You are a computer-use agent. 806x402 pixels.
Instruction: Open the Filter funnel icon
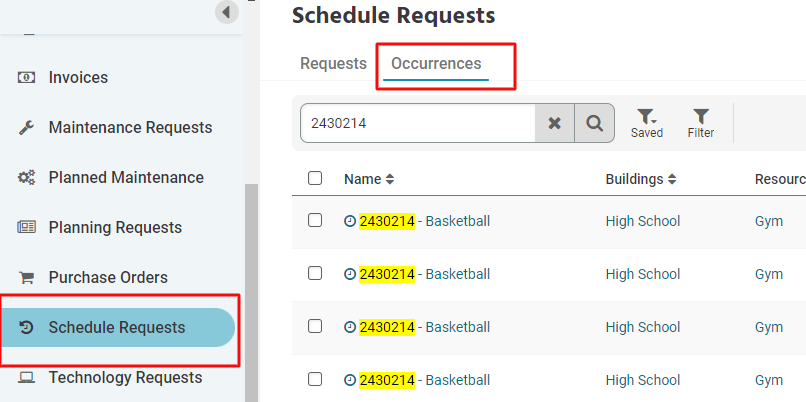point(701,123)
